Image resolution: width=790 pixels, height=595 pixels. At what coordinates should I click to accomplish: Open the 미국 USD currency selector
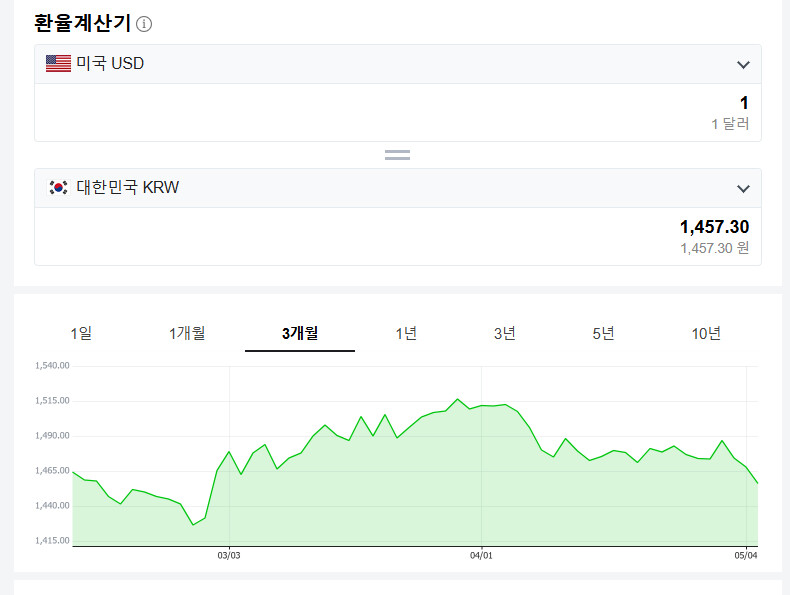[x=398, y=64]
